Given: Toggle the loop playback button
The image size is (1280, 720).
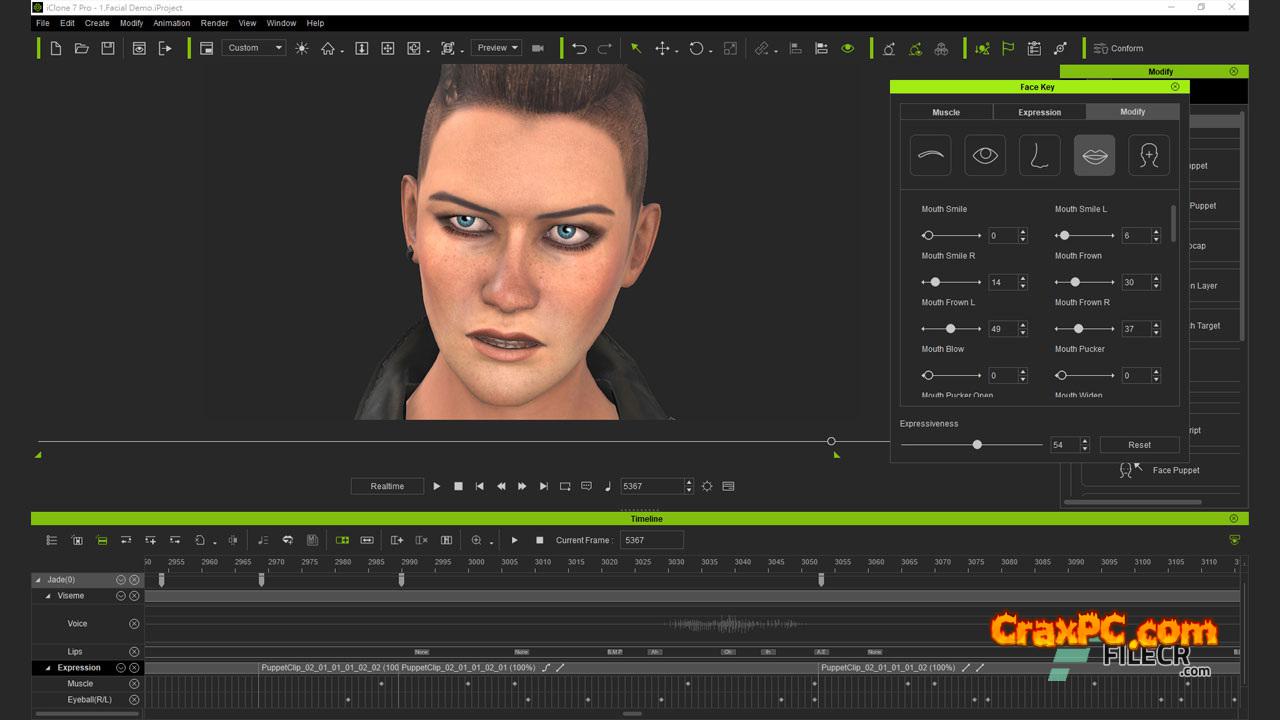Looking at the screenshot, I should tap(565, 486).
